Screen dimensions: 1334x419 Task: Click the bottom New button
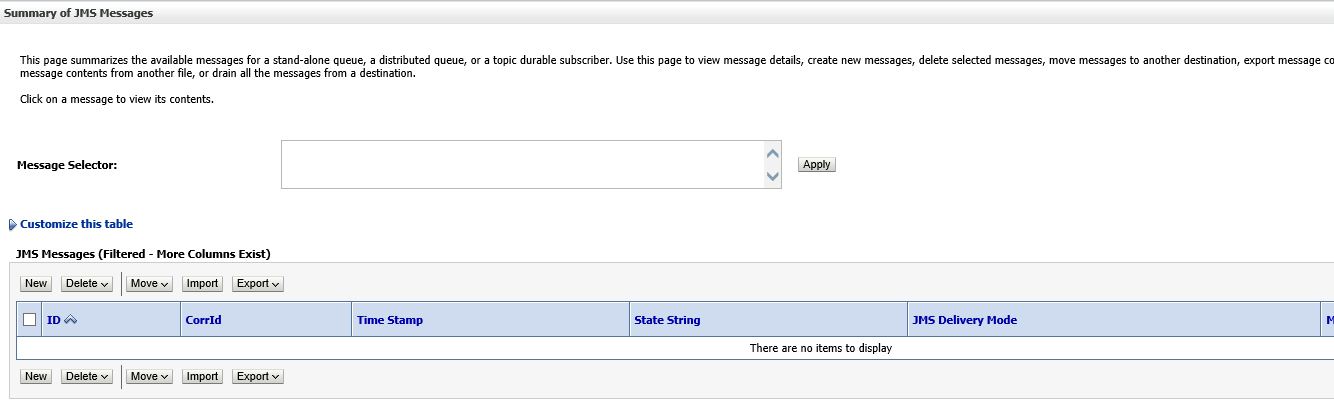tap(36, 376)
